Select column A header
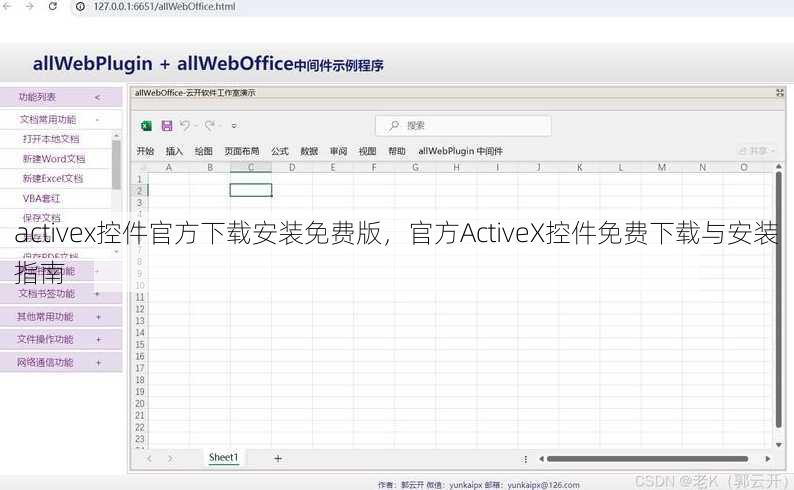The height and width of the screenshot is (490, 794). pos(169,167)
